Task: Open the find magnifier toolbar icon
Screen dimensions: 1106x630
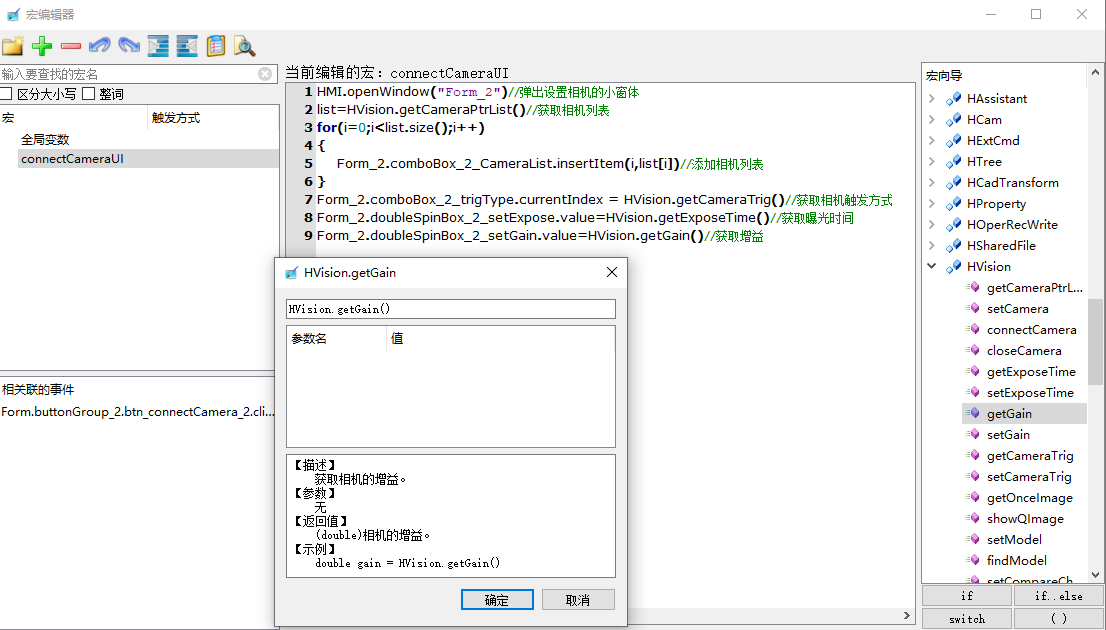Action: pyautogui.click(x=245, y=46)
